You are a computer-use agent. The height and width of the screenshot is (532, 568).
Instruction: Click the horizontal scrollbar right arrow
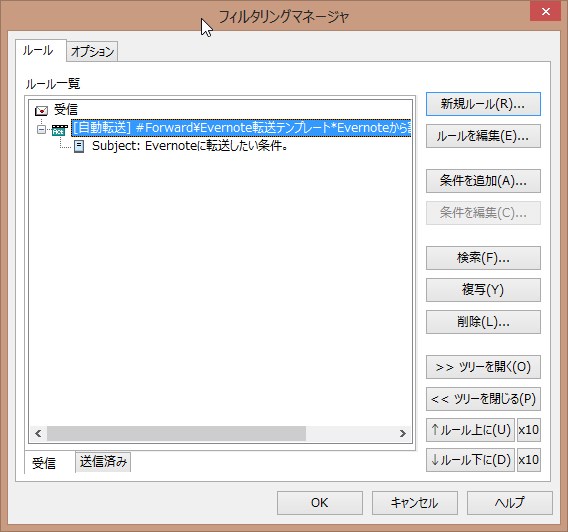tap(402, 433)
